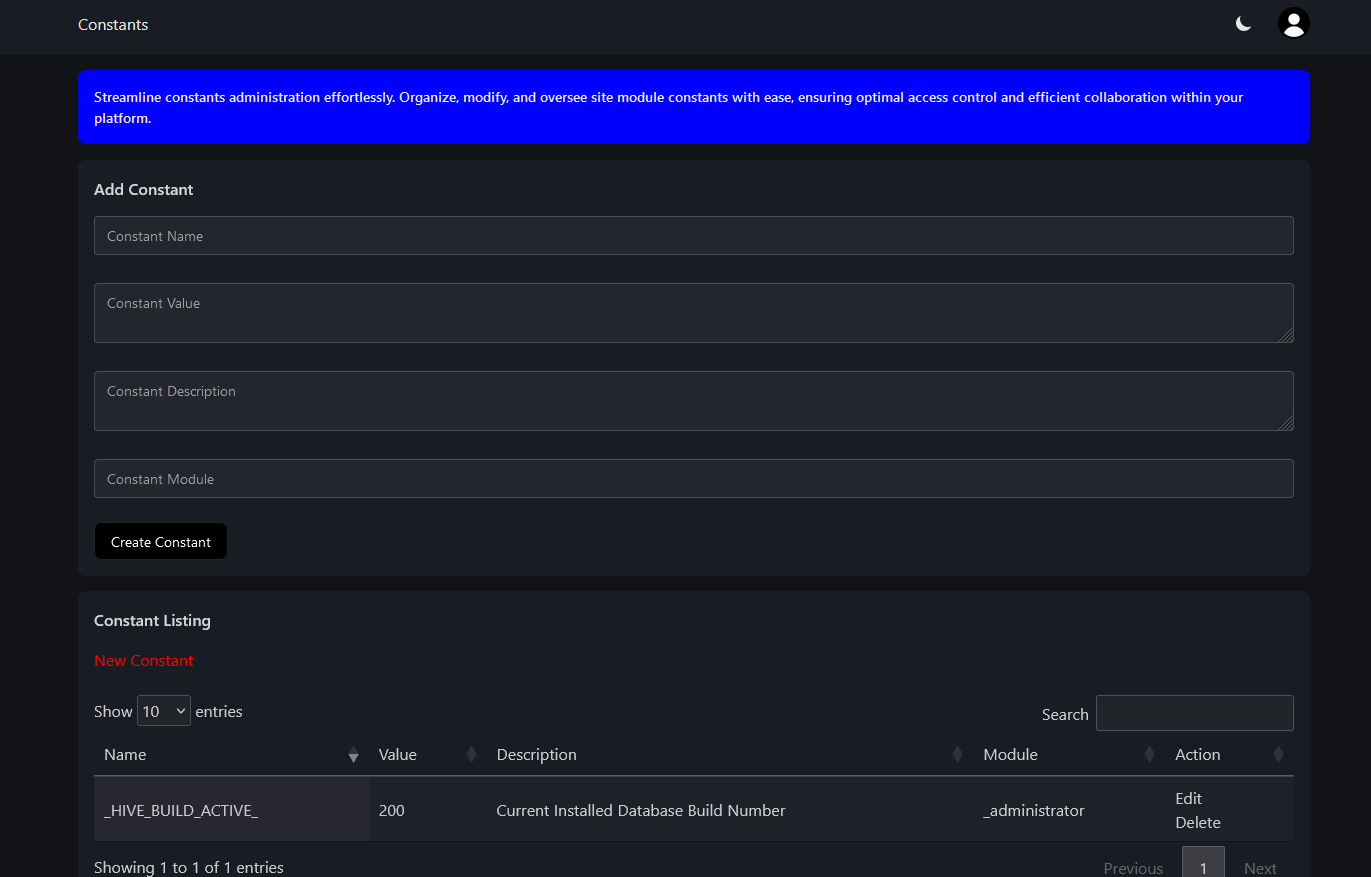Open the Show entries dropdown
The height and width of the screenshot is (877, 1371).
point(163,711)
